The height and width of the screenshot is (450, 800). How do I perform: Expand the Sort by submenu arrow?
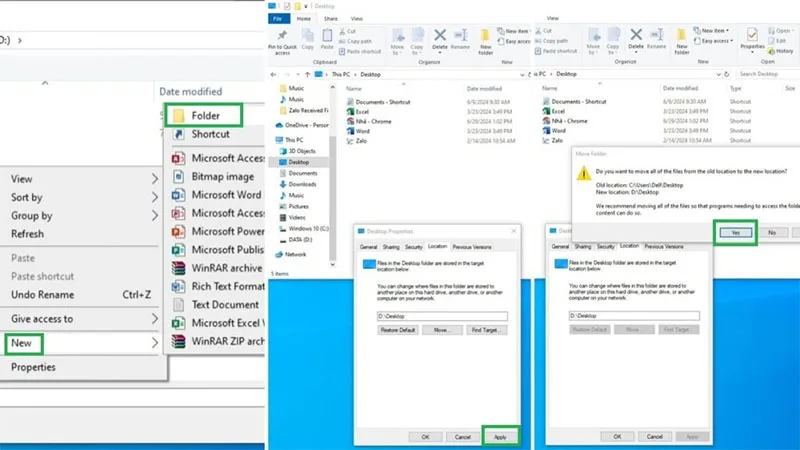pyautogui.click(x=155, y=197)
